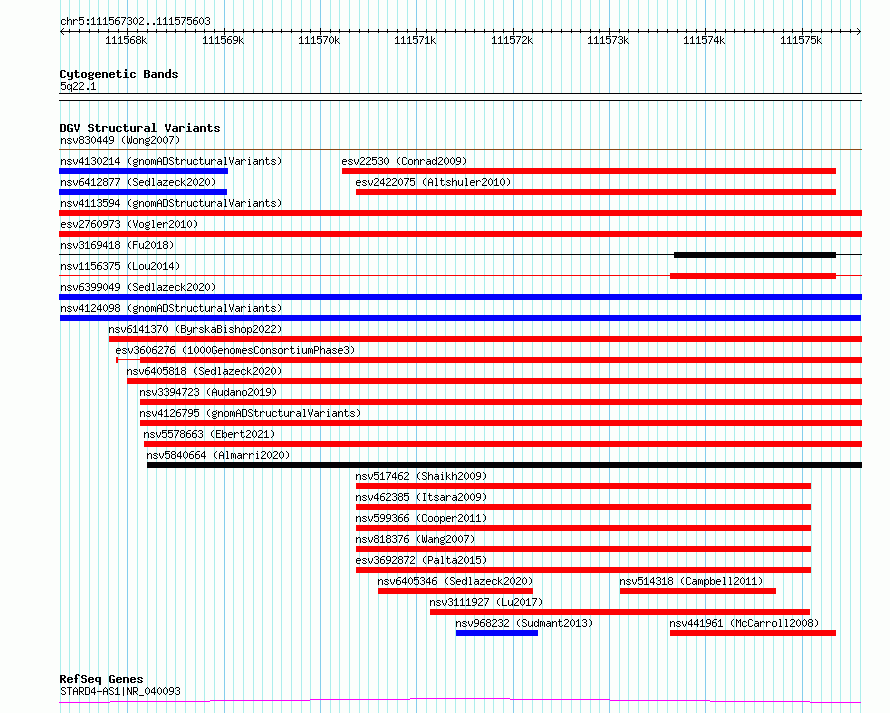Click nsv517462 (Shaikh2009) label
Image resolution: width=890 pixels, height=713 pixels.
(421, 476)
